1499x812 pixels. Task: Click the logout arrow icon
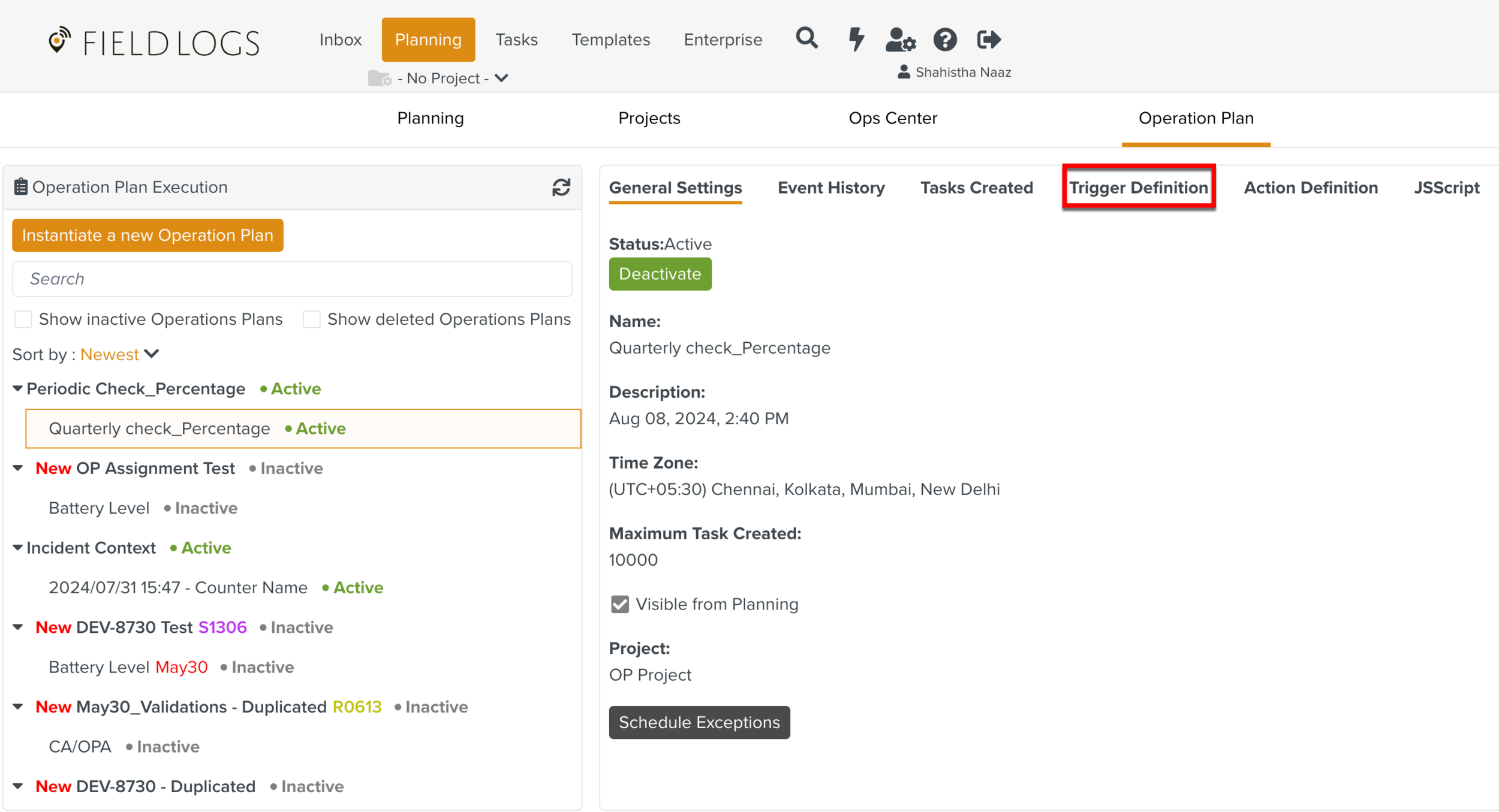click(x=988, y=40)
